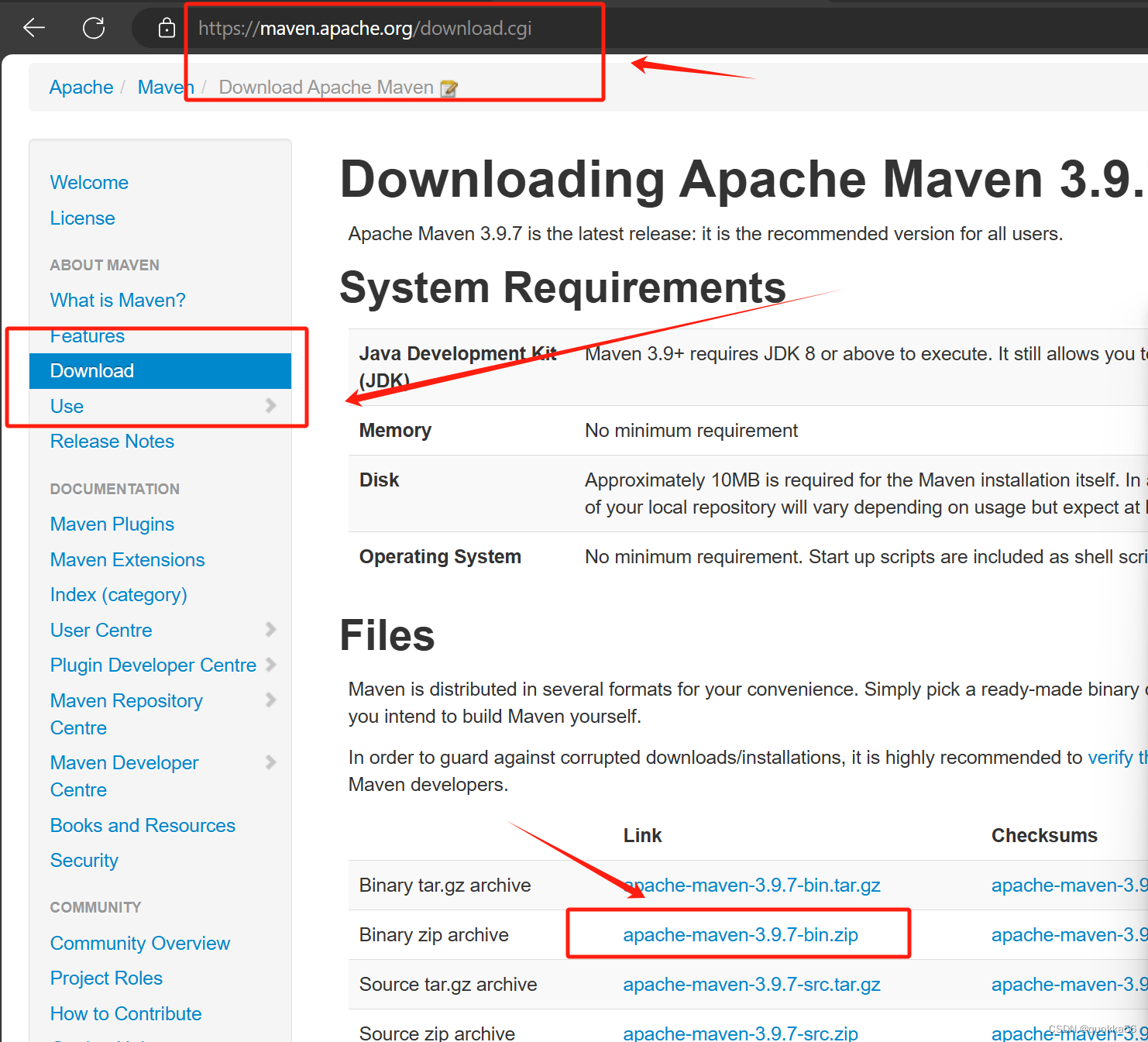Image resolution: width=1148 pixels, height=1042 pixels.
Task: Open the Project Roles link
Action: [106, 978]
